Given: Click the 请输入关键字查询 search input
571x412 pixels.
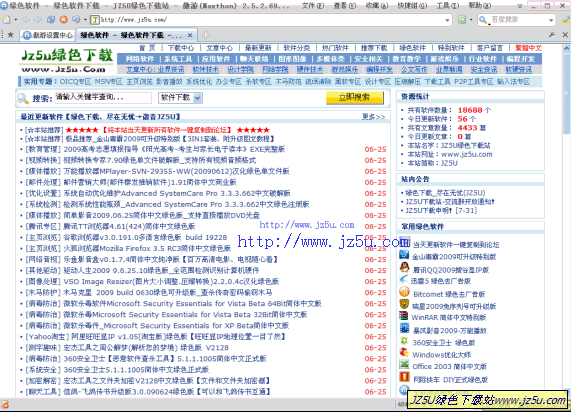Looking at the screenshot, I should pos(103,97).
